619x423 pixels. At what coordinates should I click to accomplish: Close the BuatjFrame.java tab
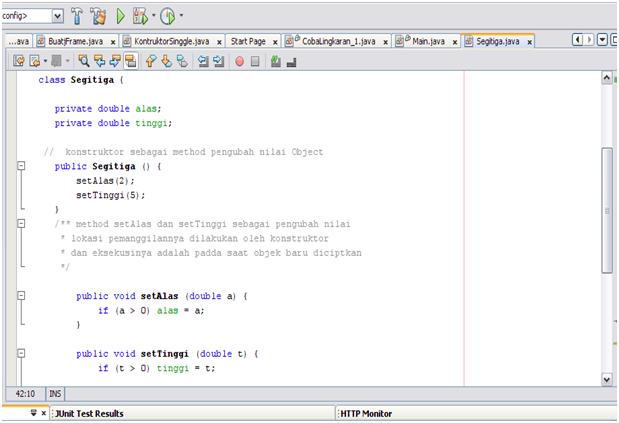pyautogui.click(x=113, y=42)
